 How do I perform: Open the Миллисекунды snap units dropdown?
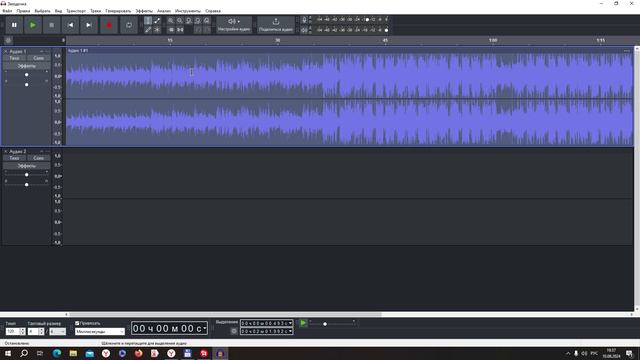[x=100, y=332]
